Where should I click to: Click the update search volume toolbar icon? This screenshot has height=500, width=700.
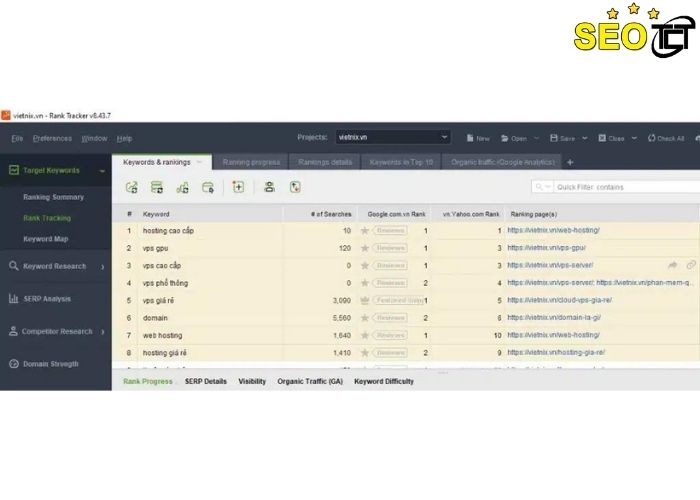point(157,188)
